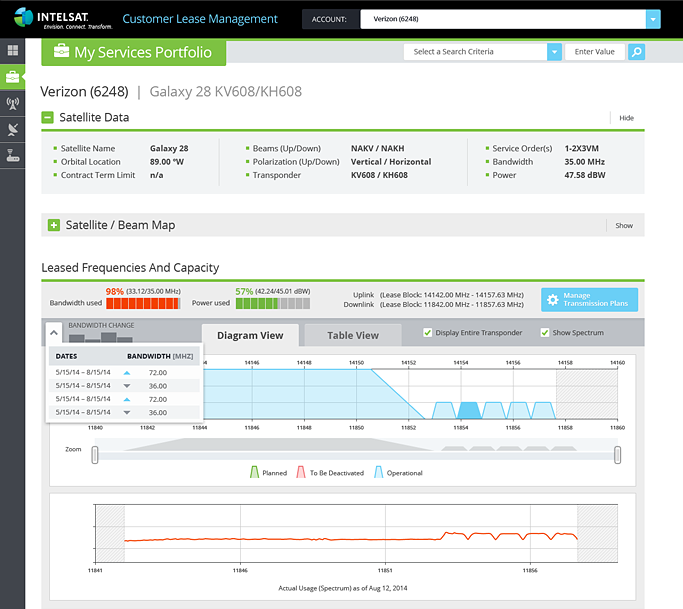The image size is (683, 609).
Task: Click the 57% power used label
Action: click(x=244, y=291)
